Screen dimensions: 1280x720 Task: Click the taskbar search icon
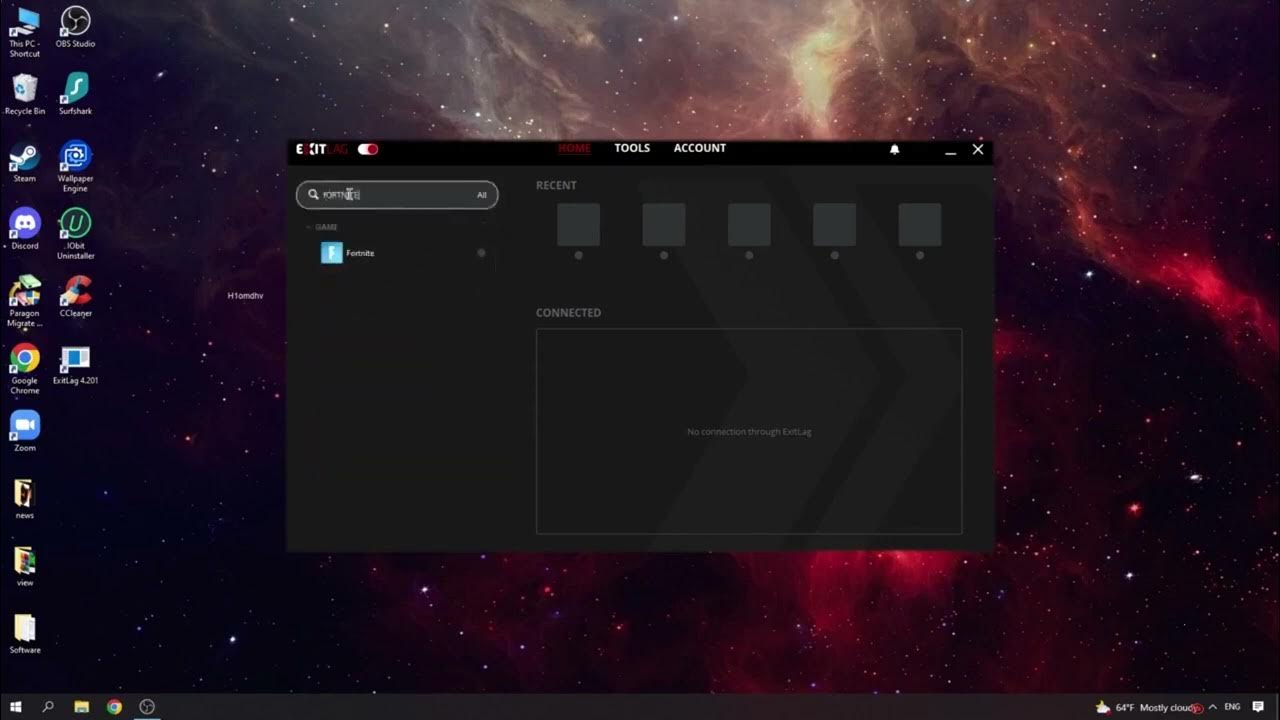48,707
